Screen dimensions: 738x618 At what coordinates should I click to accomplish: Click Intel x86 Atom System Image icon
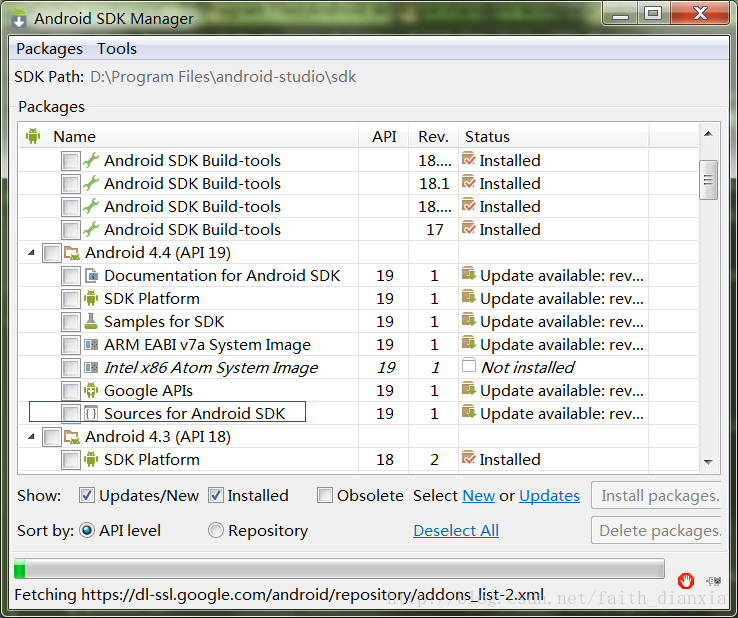[91, 368]
